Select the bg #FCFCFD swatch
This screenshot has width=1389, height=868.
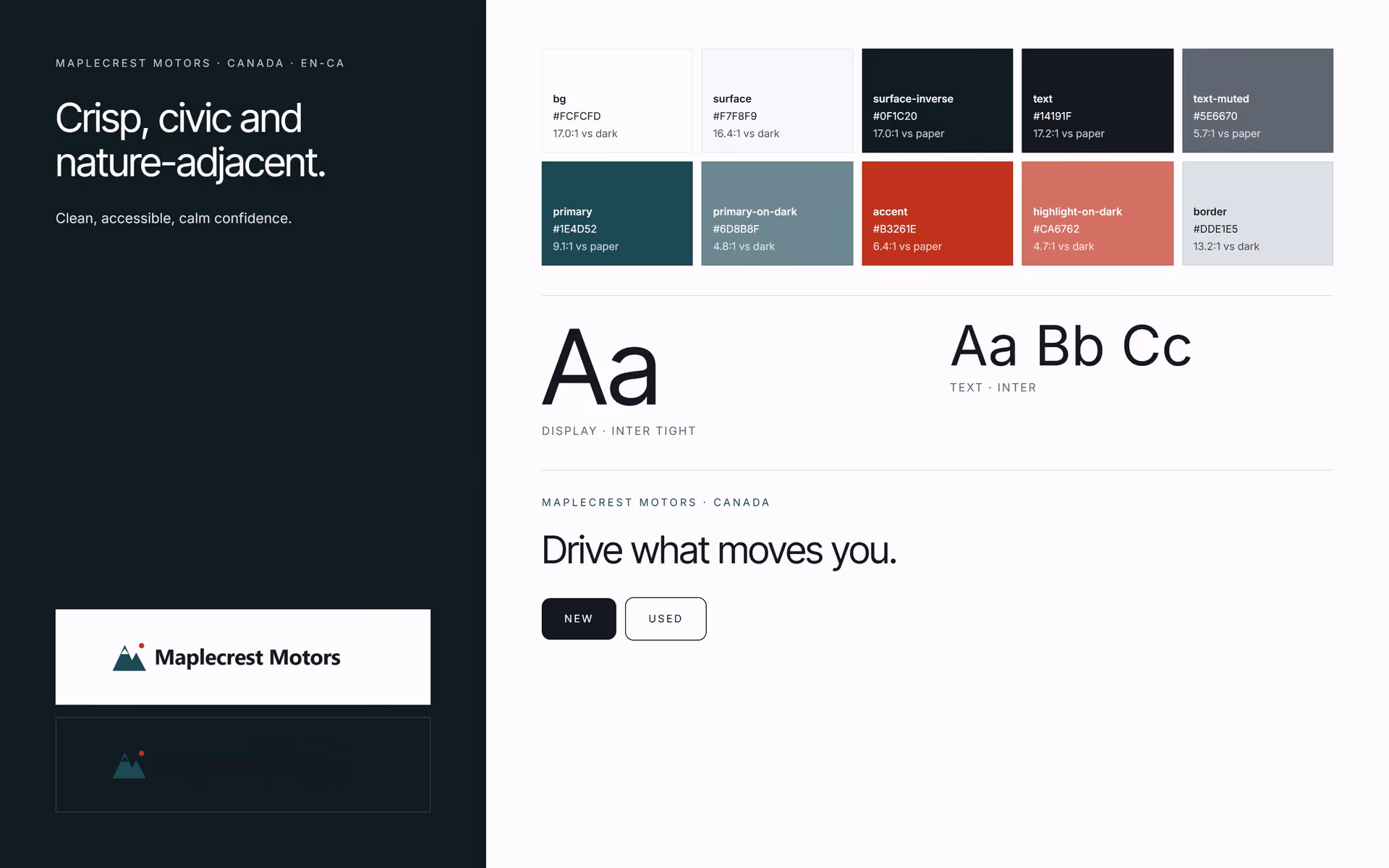pyautogui.click(x=617, y=101)
